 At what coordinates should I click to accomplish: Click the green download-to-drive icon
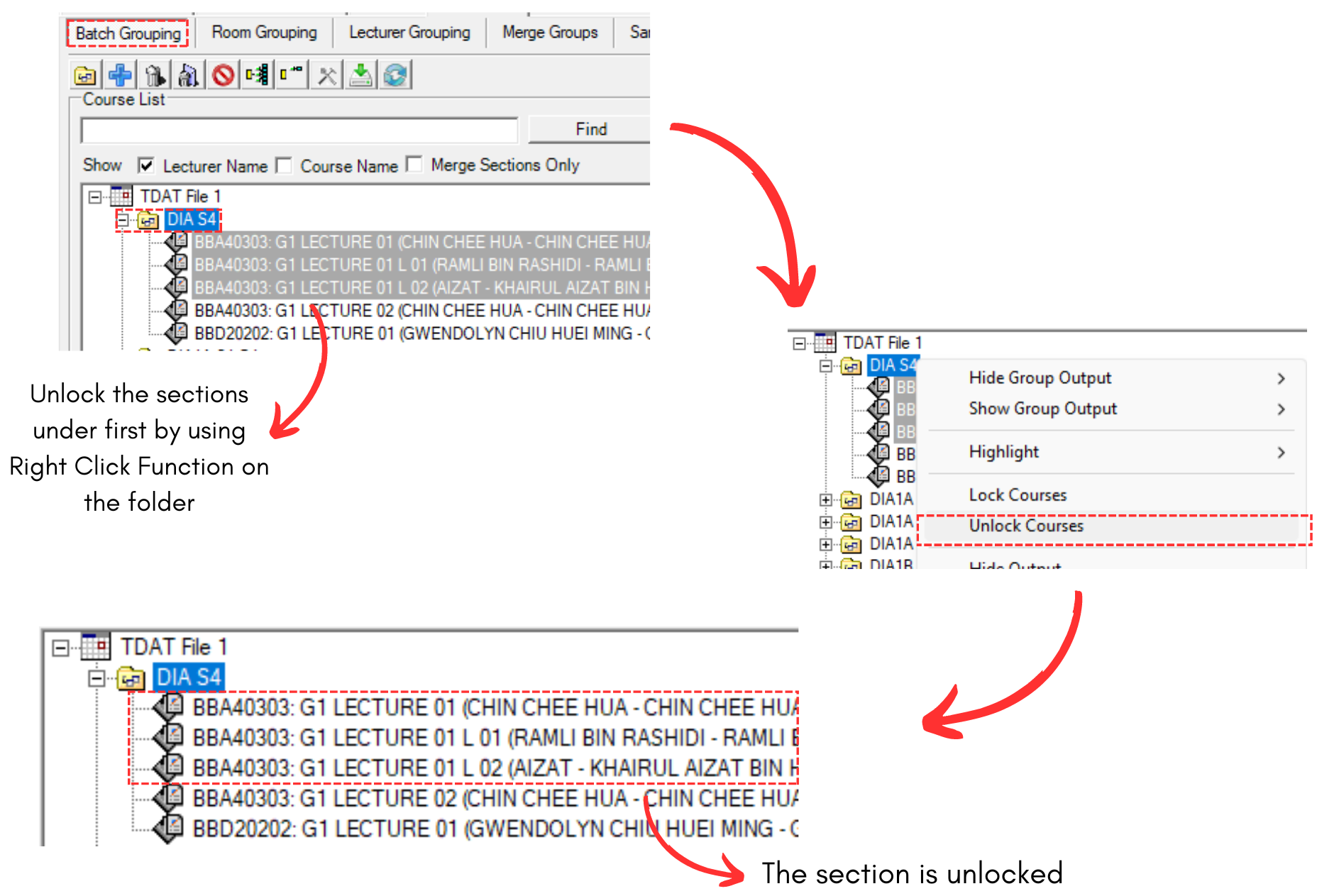click(361, 74)
